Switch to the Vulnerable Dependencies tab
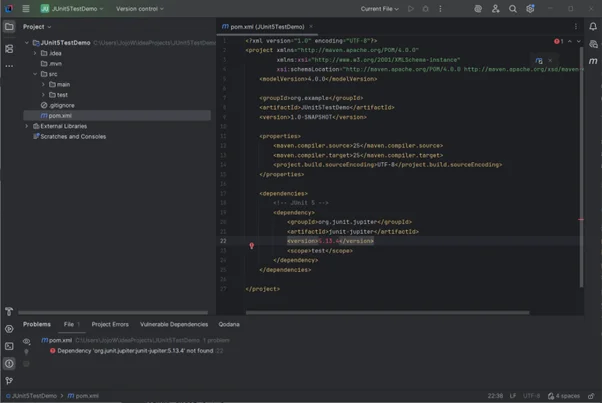Screen dimensions: 602x403 [x=174, y=324]
